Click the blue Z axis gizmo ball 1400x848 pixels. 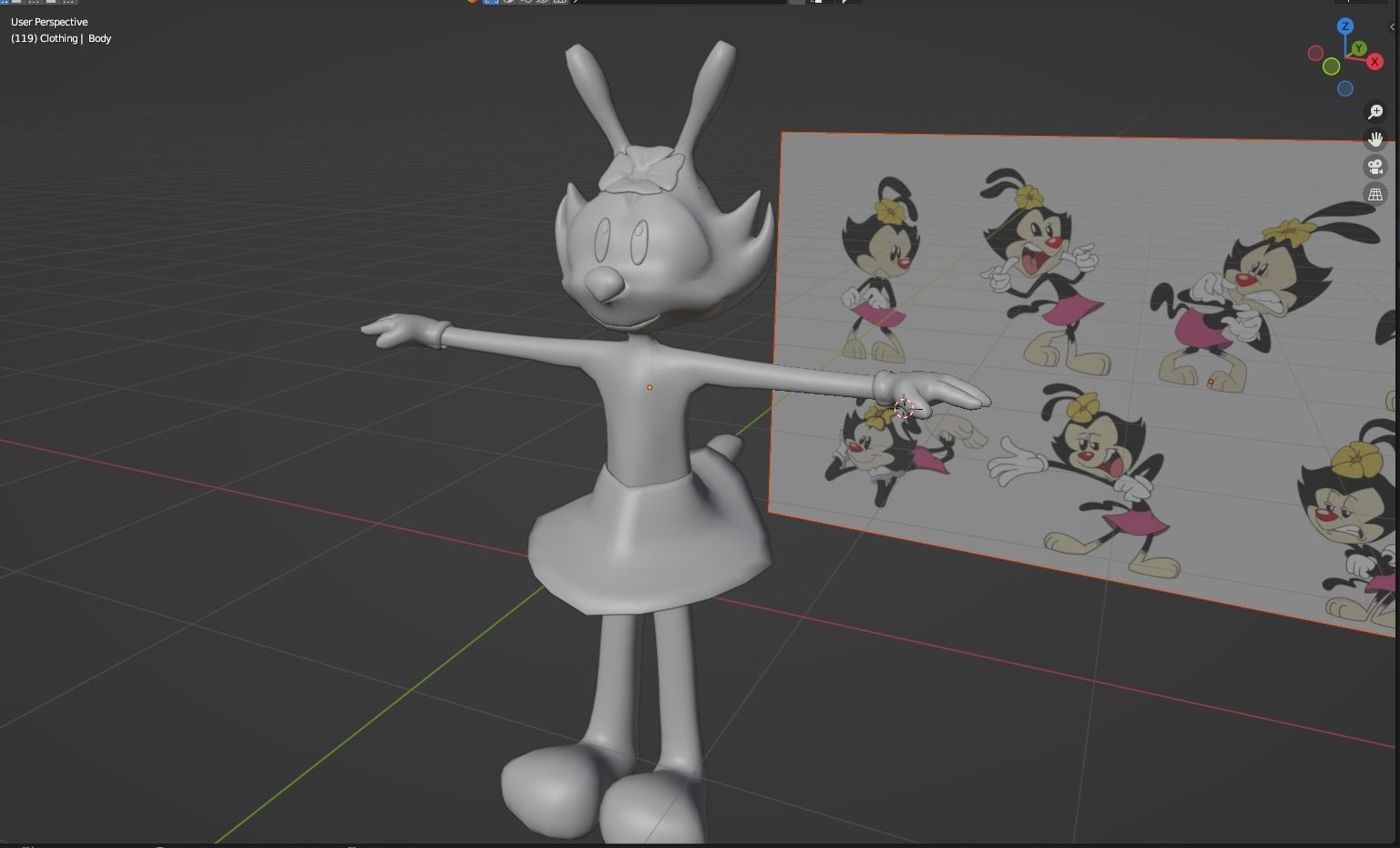pos(1345,26)
